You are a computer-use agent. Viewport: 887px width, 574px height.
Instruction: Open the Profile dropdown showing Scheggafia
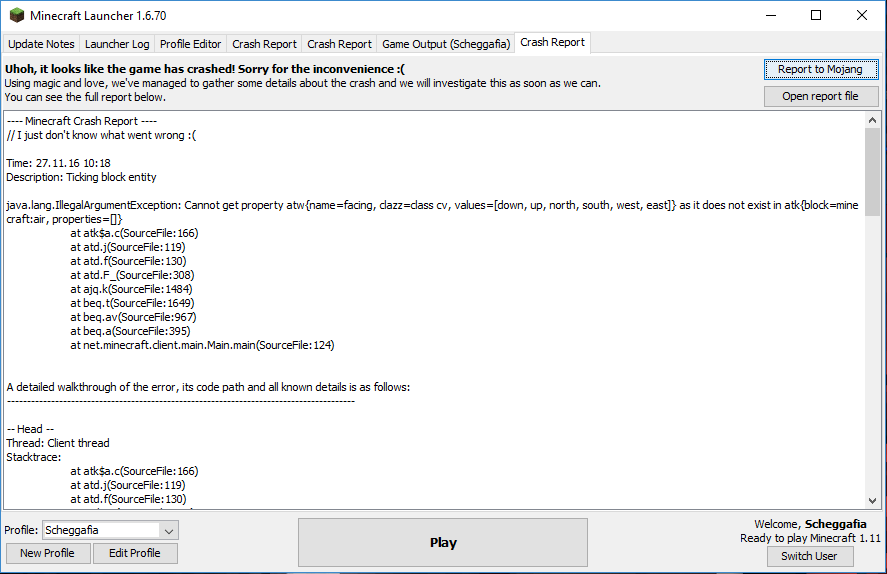(110, 530)
